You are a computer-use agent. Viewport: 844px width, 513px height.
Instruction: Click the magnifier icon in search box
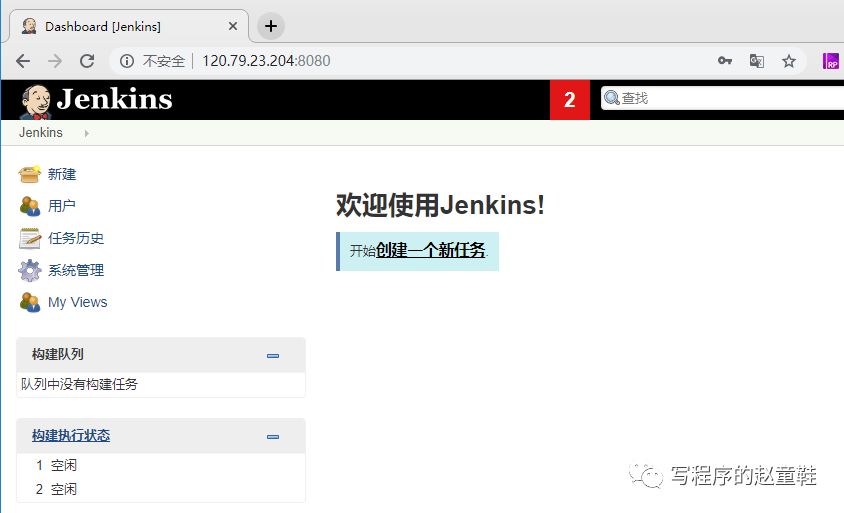[611, 98]
